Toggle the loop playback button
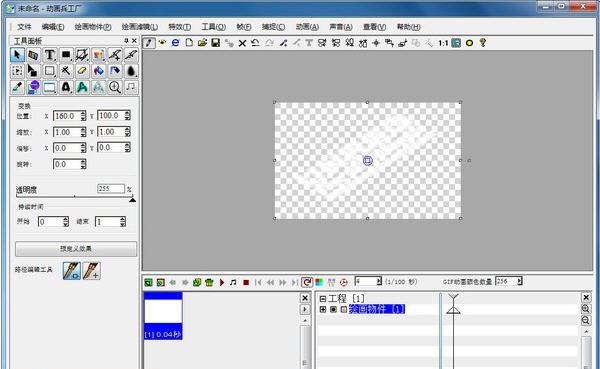The image size is (600, 369). click(x=307, y=282)
